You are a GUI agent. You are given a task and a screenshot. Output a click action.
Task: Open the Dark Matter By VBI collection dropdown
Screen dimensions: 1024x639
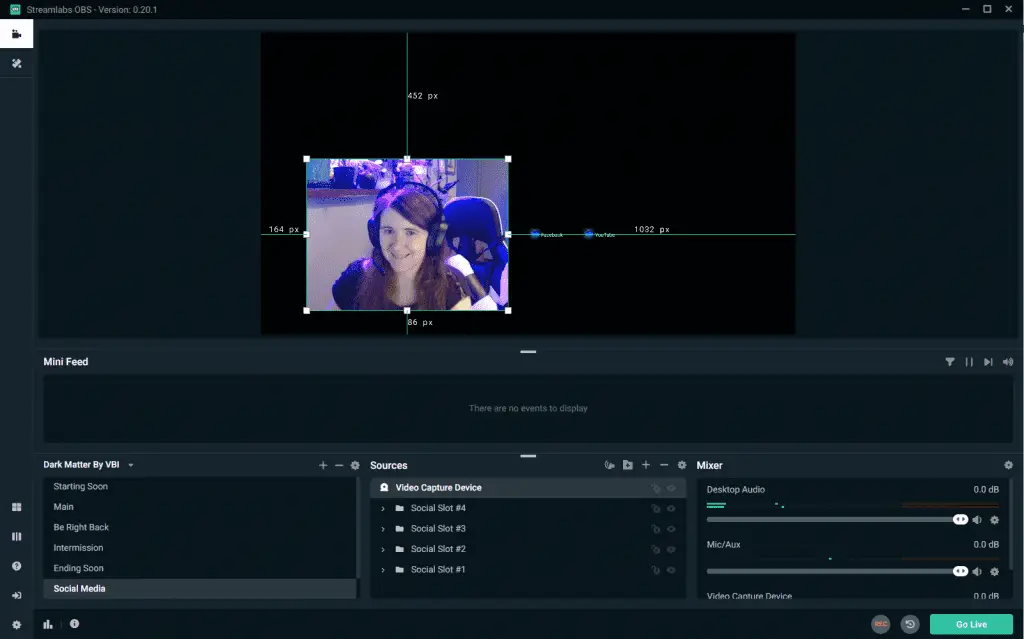131,465
